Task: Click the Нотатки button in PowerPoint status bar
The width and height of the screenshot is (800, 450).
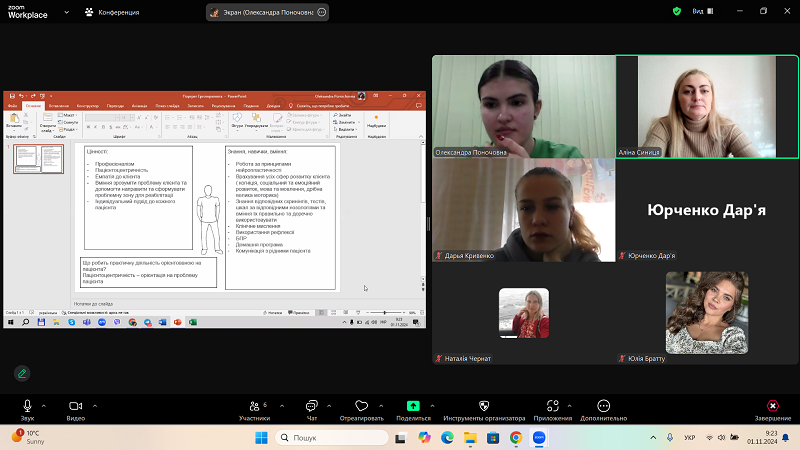Action: coord(272,313)
